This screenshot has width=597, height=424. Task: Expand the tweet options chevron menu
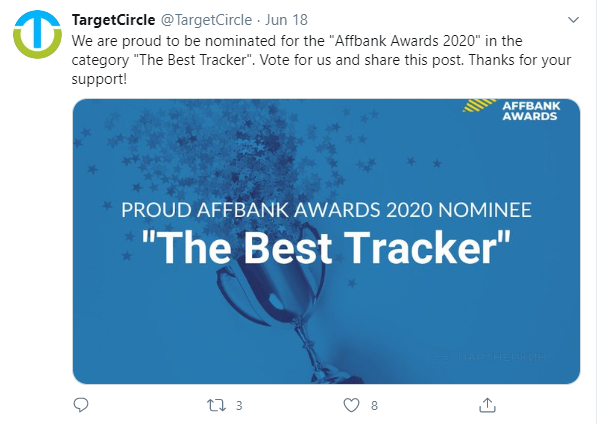573,19
